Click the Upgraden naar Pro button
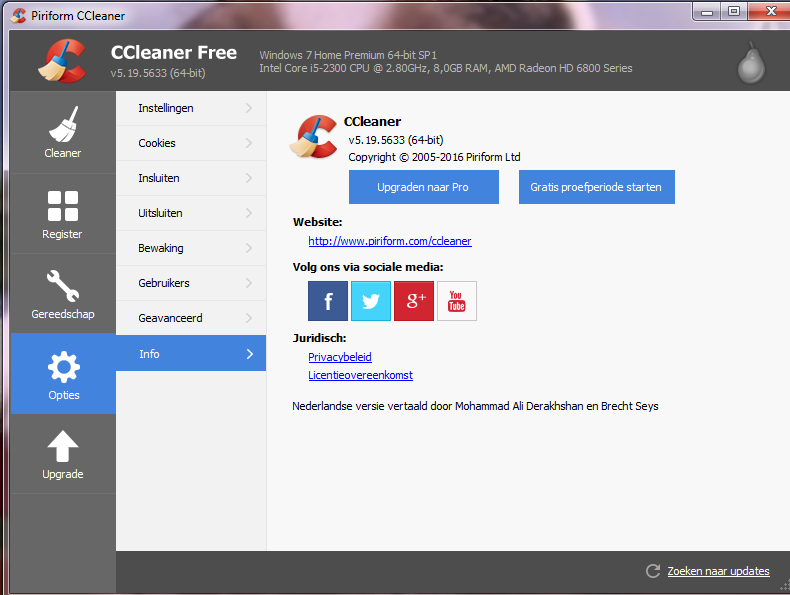 [423, 187]
